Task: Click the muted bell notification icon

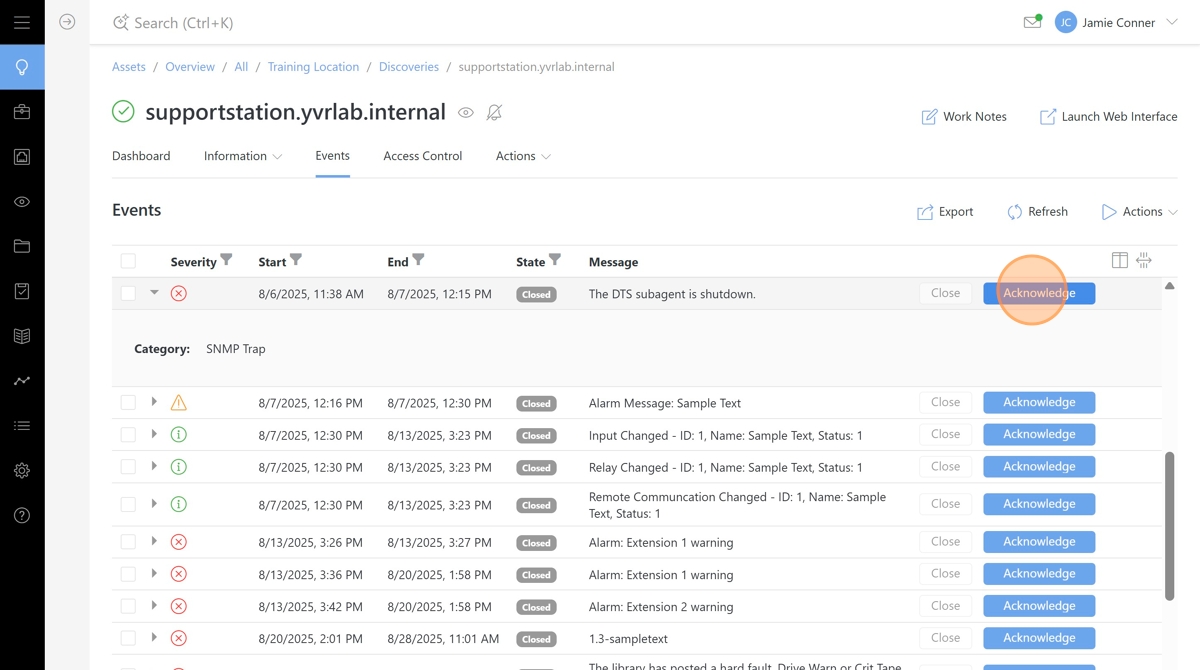Action: click(494, 113)
